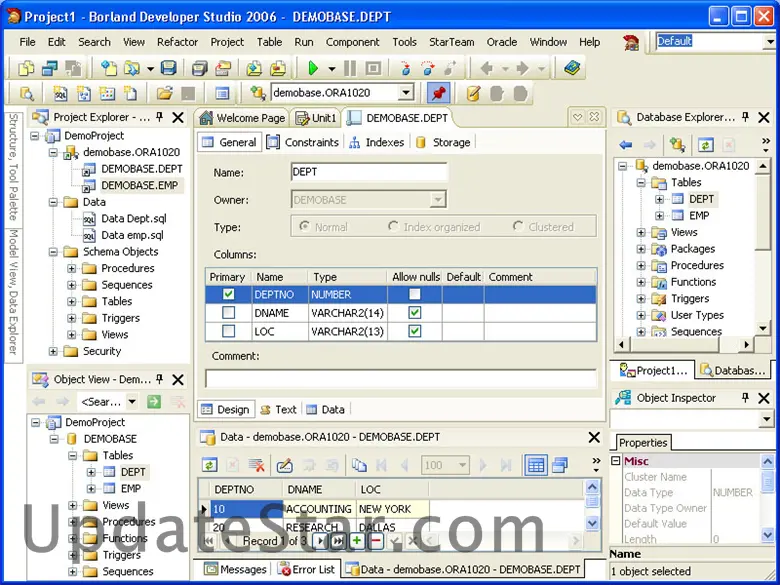Screen dimensions: 780x585
Task: Expand DEPT table in Object View tree
Action: point(91,472)
